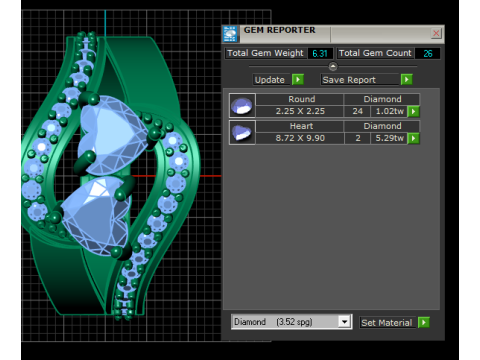
Task: Click the Diamond cell in the Heart row
Action: pos(382,126)
